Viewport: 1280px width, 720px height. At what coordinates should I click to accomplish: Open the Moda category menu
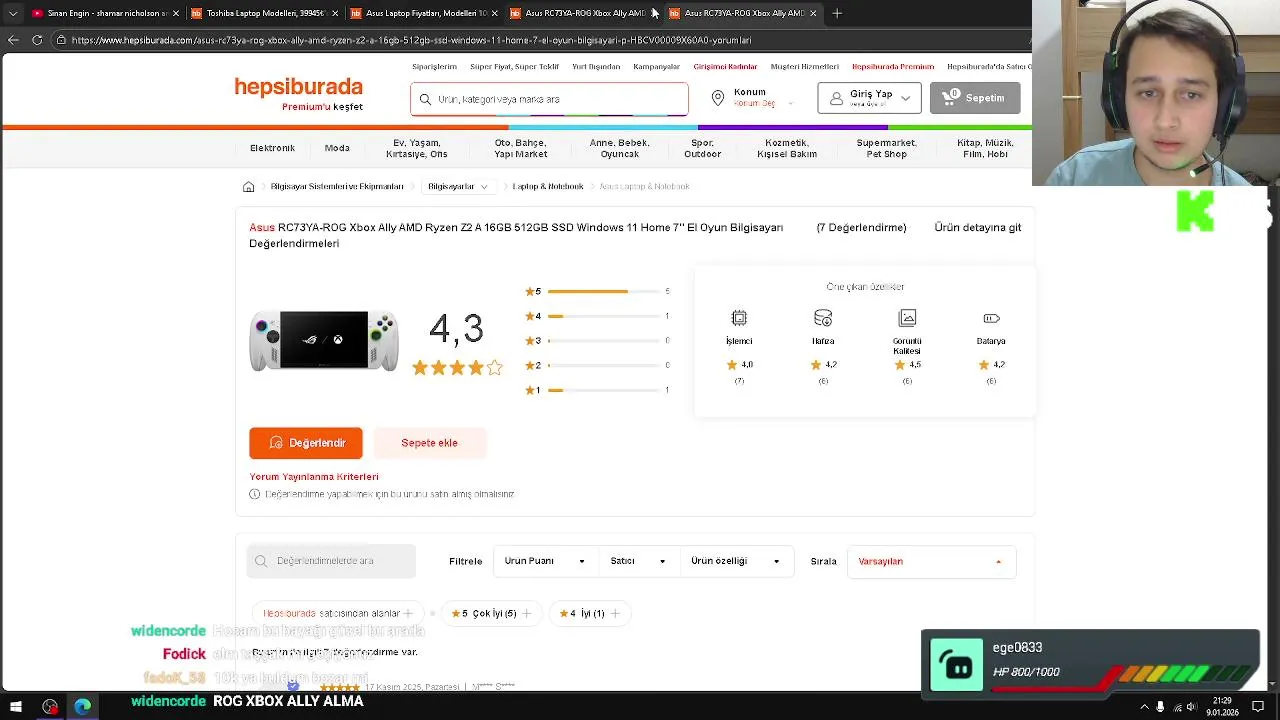337,148
